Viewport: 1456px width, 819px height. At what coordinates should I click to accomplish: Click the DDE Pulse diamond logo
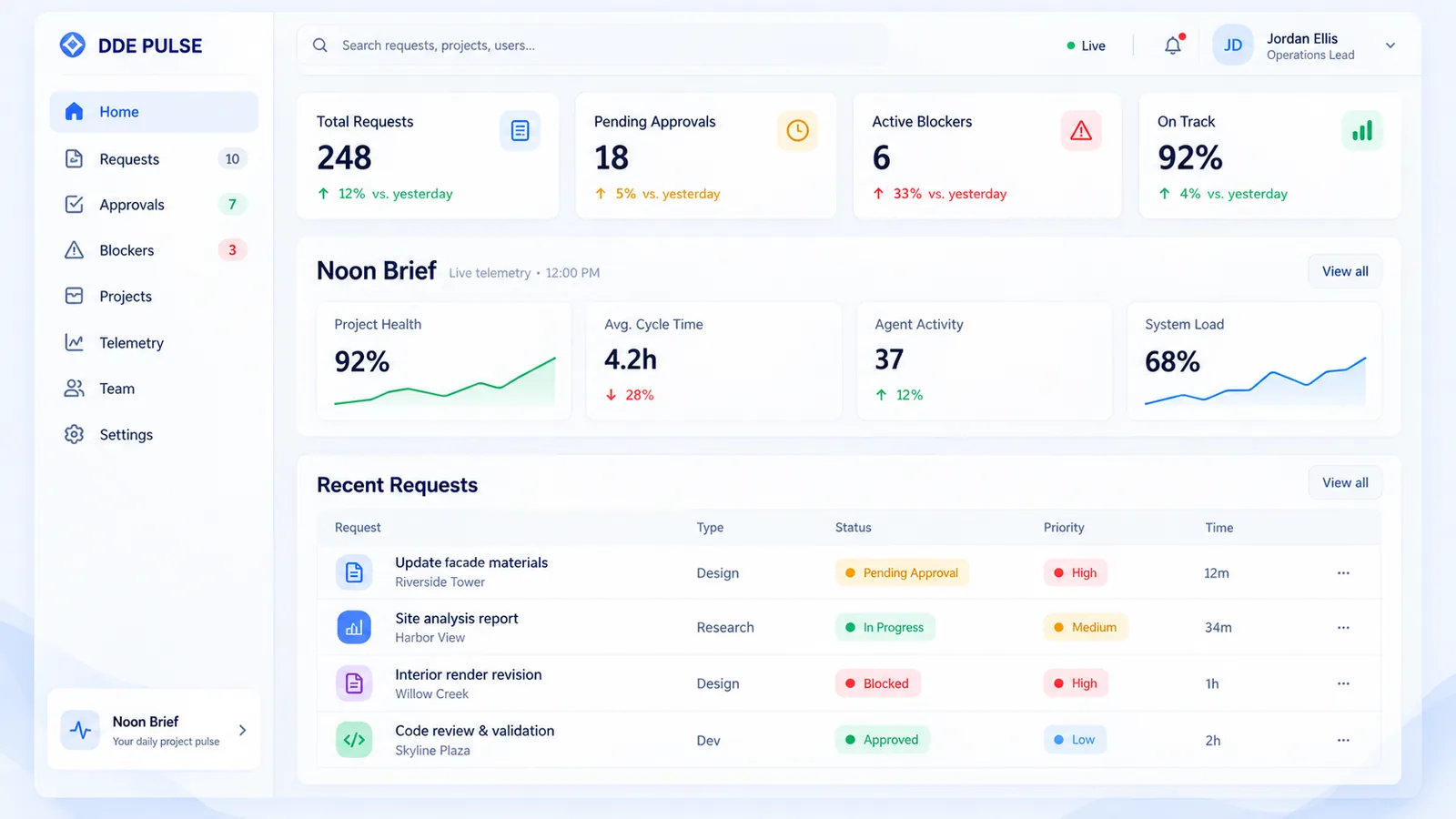click(x=73, y=45)
